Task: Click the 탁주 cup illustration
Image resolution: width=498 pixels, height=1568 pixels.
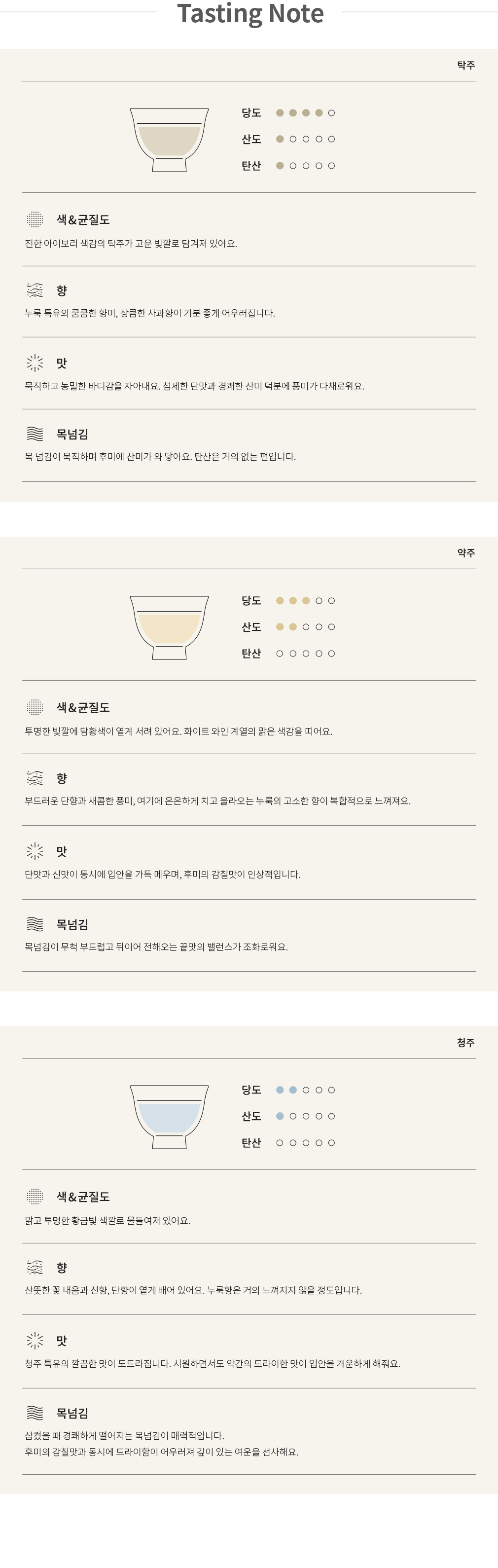Action: coord(169,140)
